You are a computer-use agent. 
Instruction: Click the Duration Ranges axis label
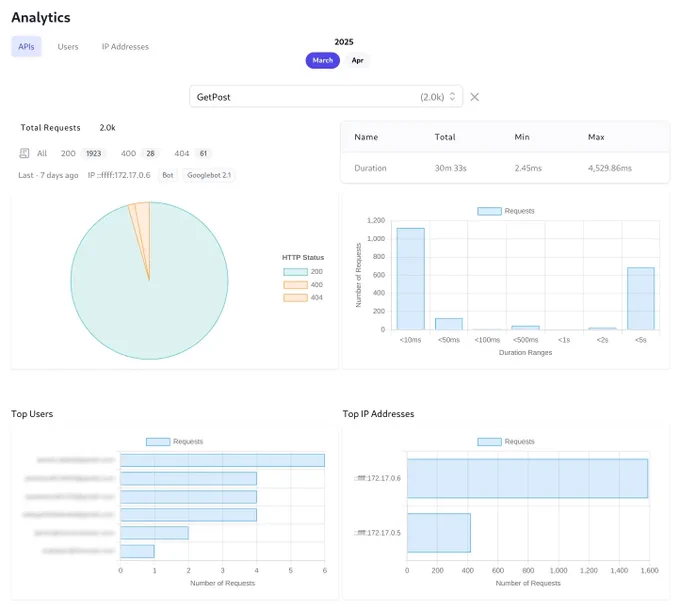pos(525,352)
